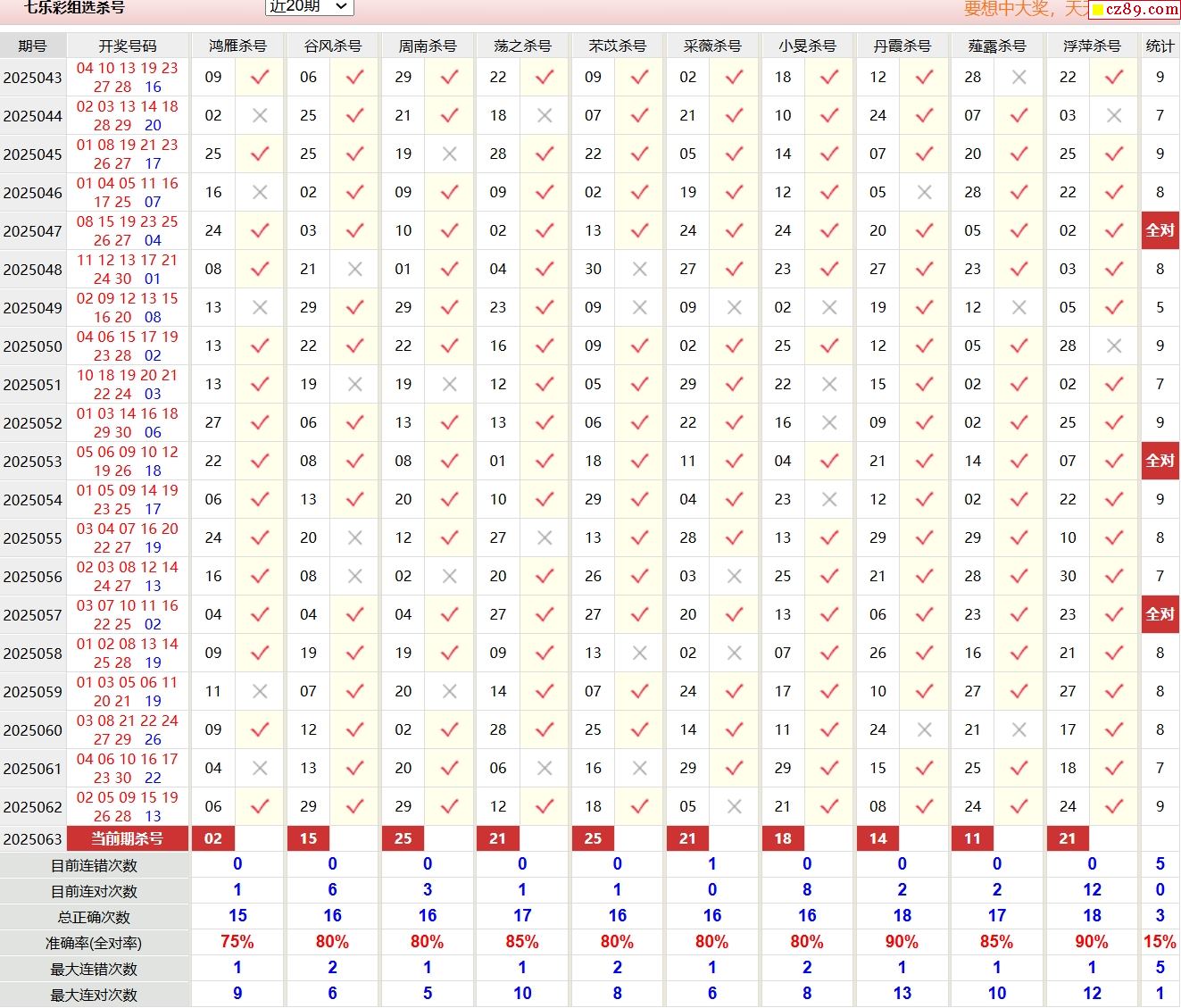Image resolution: width=1181 pixels, height=1008 pixels.
Task: Click the 谷风杀号 column header
Action: click(332, 46)
